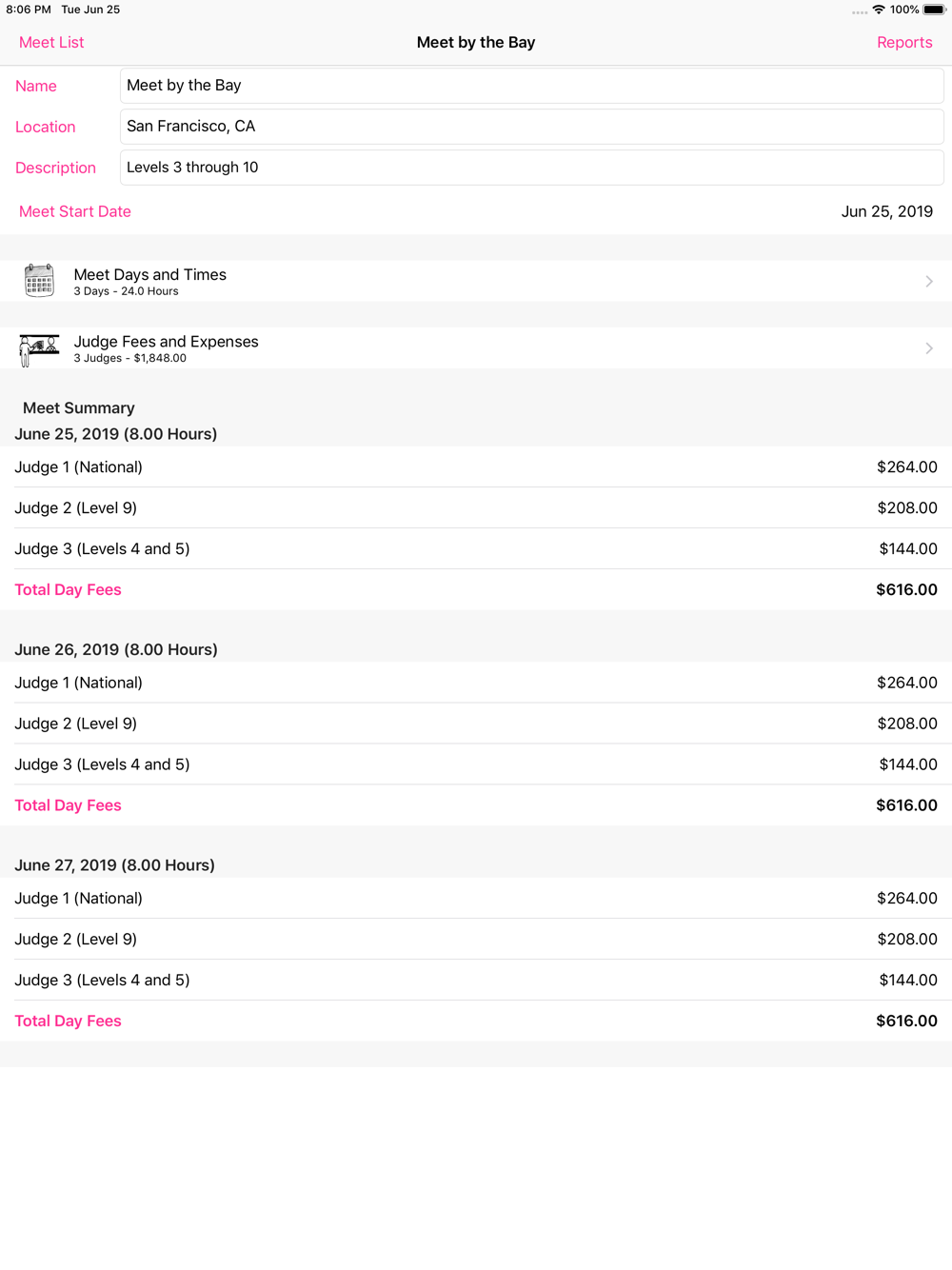Tap the calendar icon for Meet Days

[39, 281]
